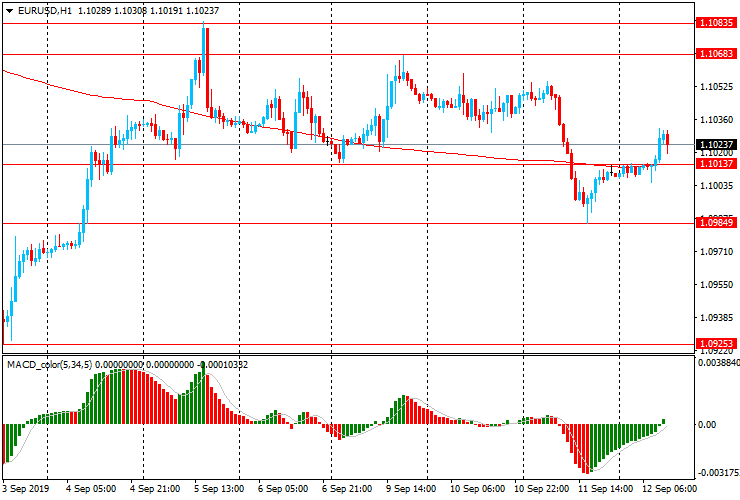740x500 pixels.
Task: Click the EURUSD,H1 chart title text
Action: (x=45, y=10)
